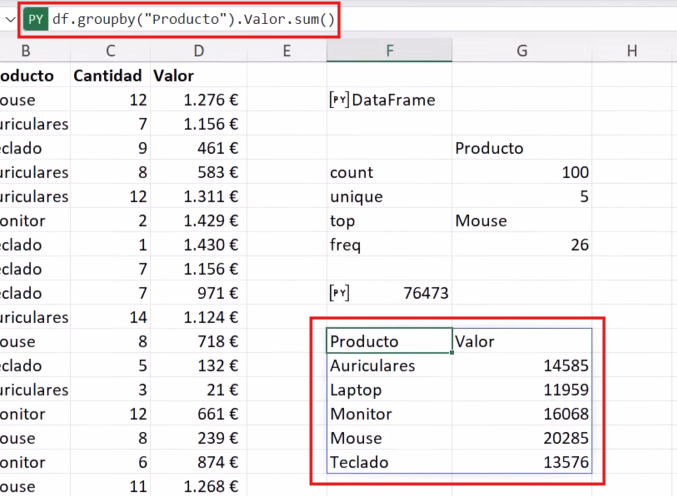Expand the formula bar chevron
The image size is (677, 496).
point(10,19)
